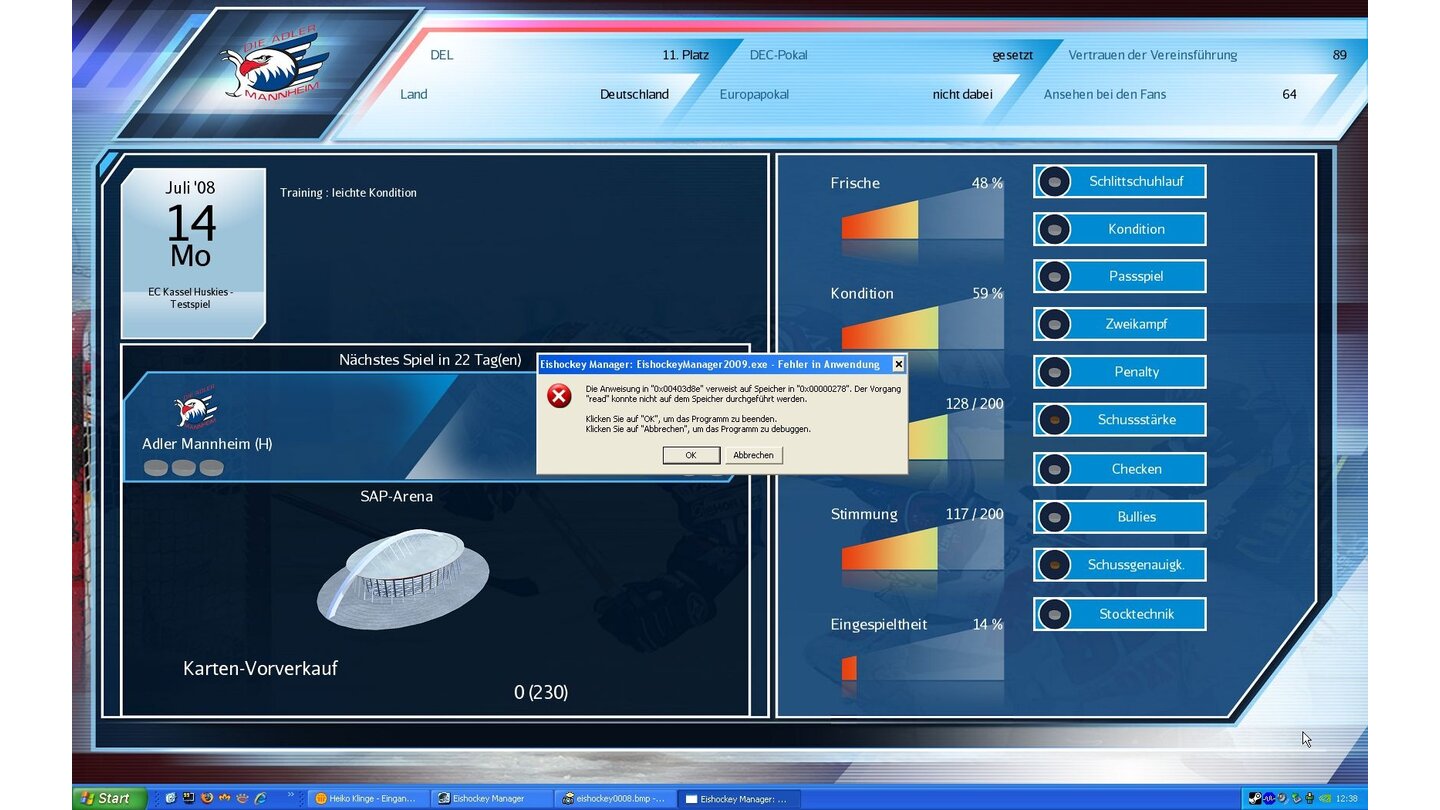Click the Adler Mannheim club logo

(274, 67)
